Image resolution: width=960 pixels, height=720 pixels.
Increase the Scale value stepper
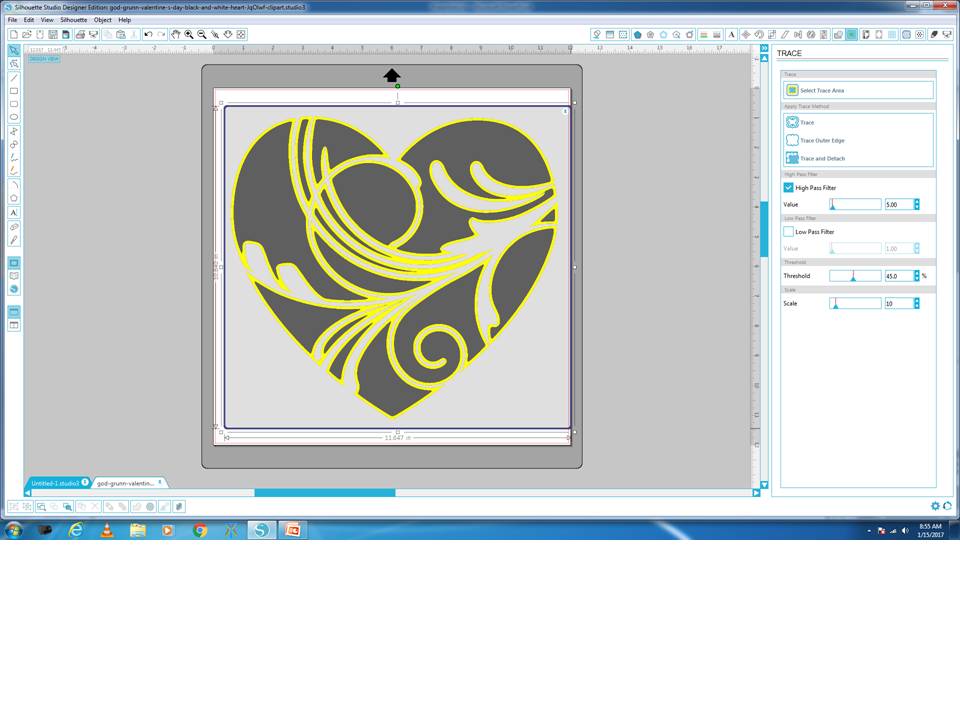[917, 300]
